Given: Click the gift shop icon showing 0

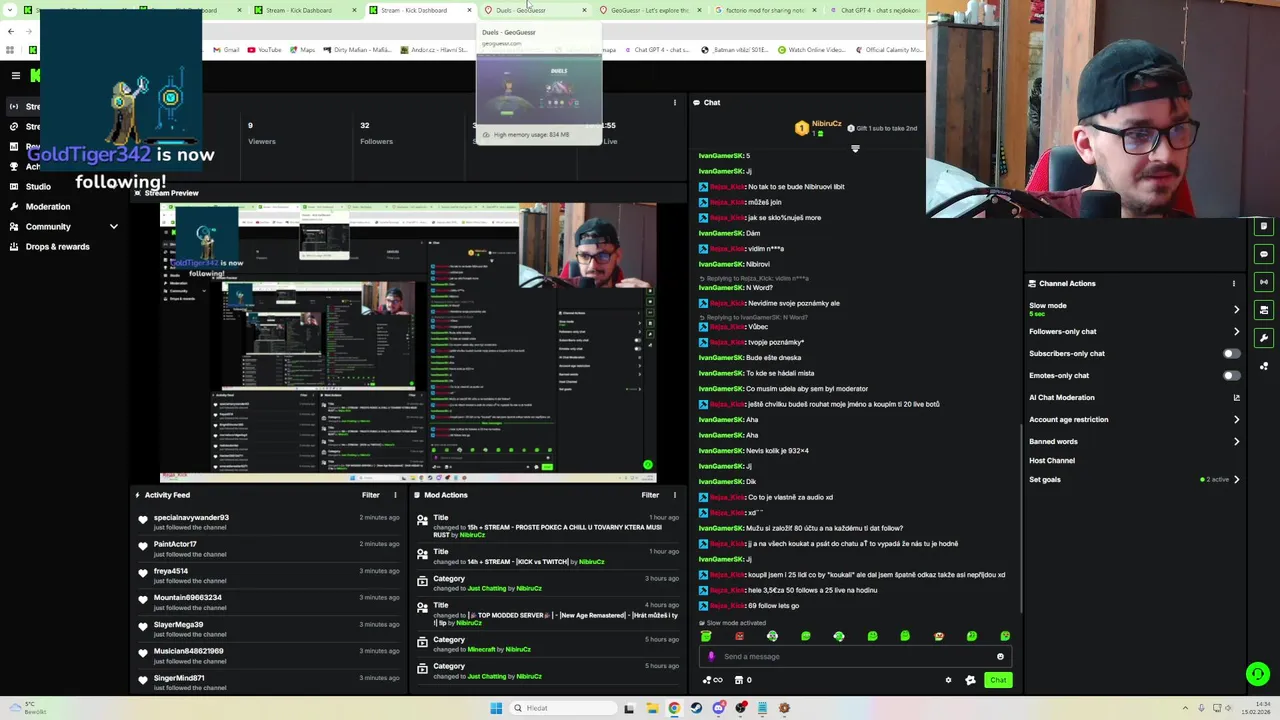Looking at the screenshot, I should pos(743,680).
